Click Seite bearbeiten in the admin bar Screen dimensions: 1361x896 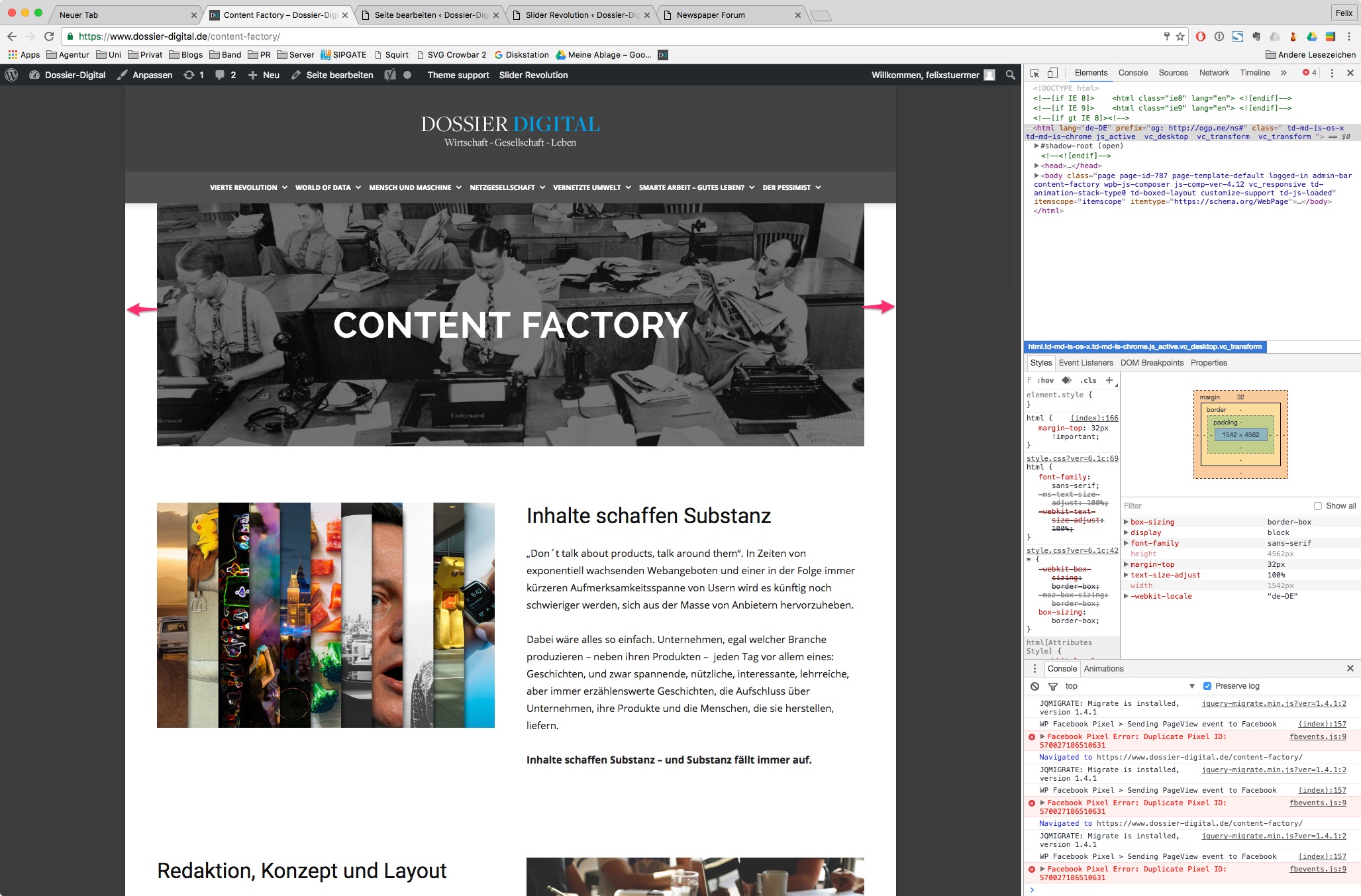point(332,75)
